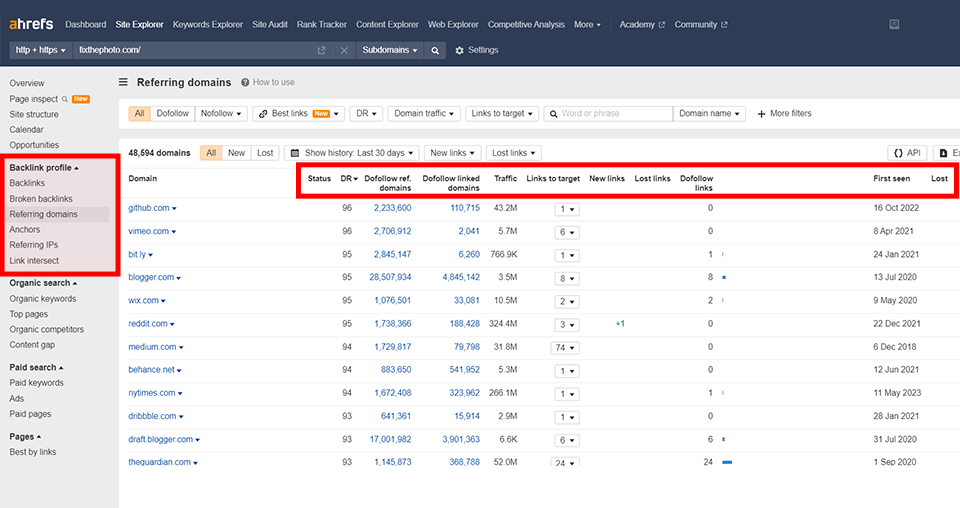Viewport: 960px width, 508px height.
Task: Switch domains list to Lost
Action: click(x=264, y=153)
